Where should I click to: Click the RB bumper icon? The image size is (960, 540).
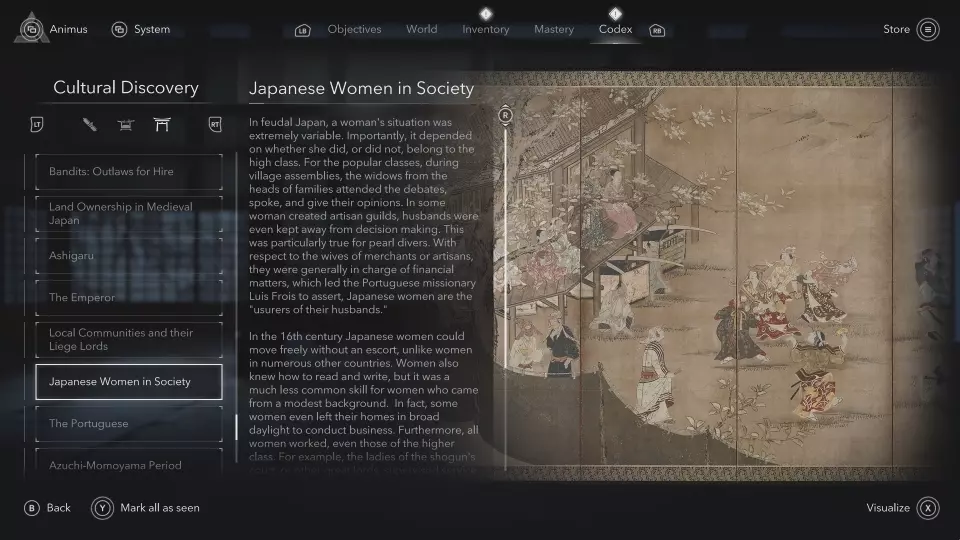657,30
